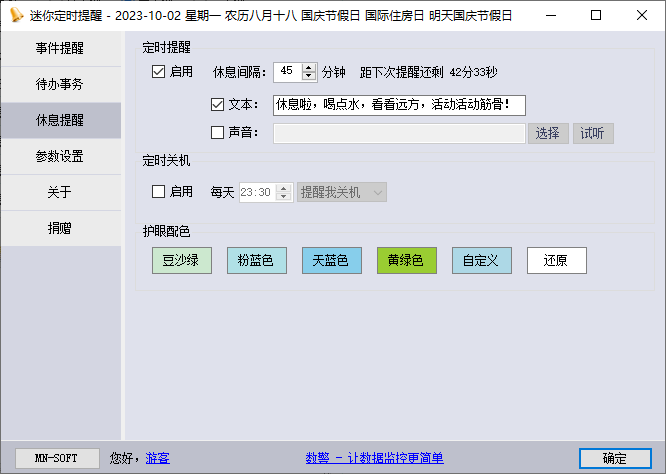Image resolution: width=666 pixels, height=474 pixels.
Task: Enable the 定时提醒 启用 checkbox
Action: [158, 72]
